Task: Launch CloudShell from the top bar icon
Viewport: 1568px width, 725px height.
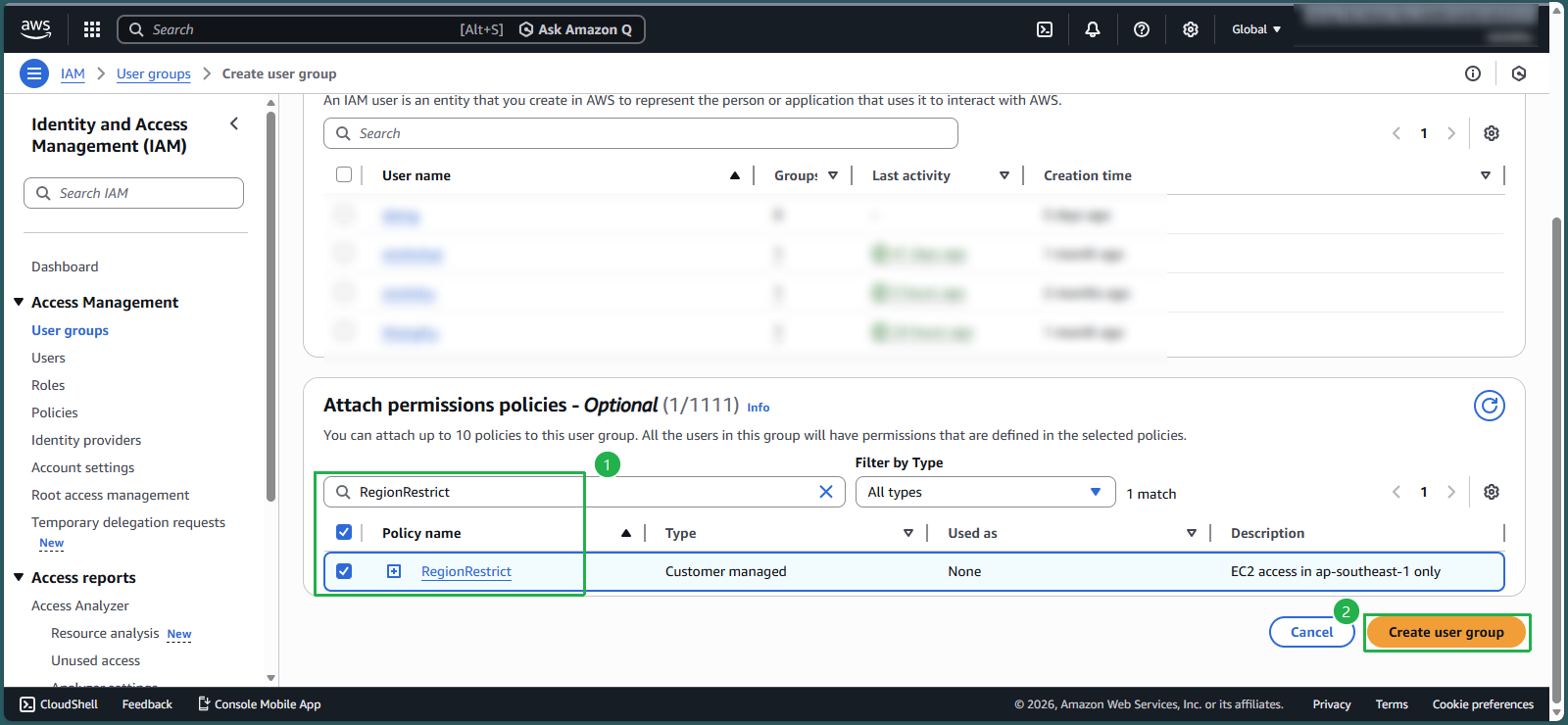Action: (x=1045, y=29)
